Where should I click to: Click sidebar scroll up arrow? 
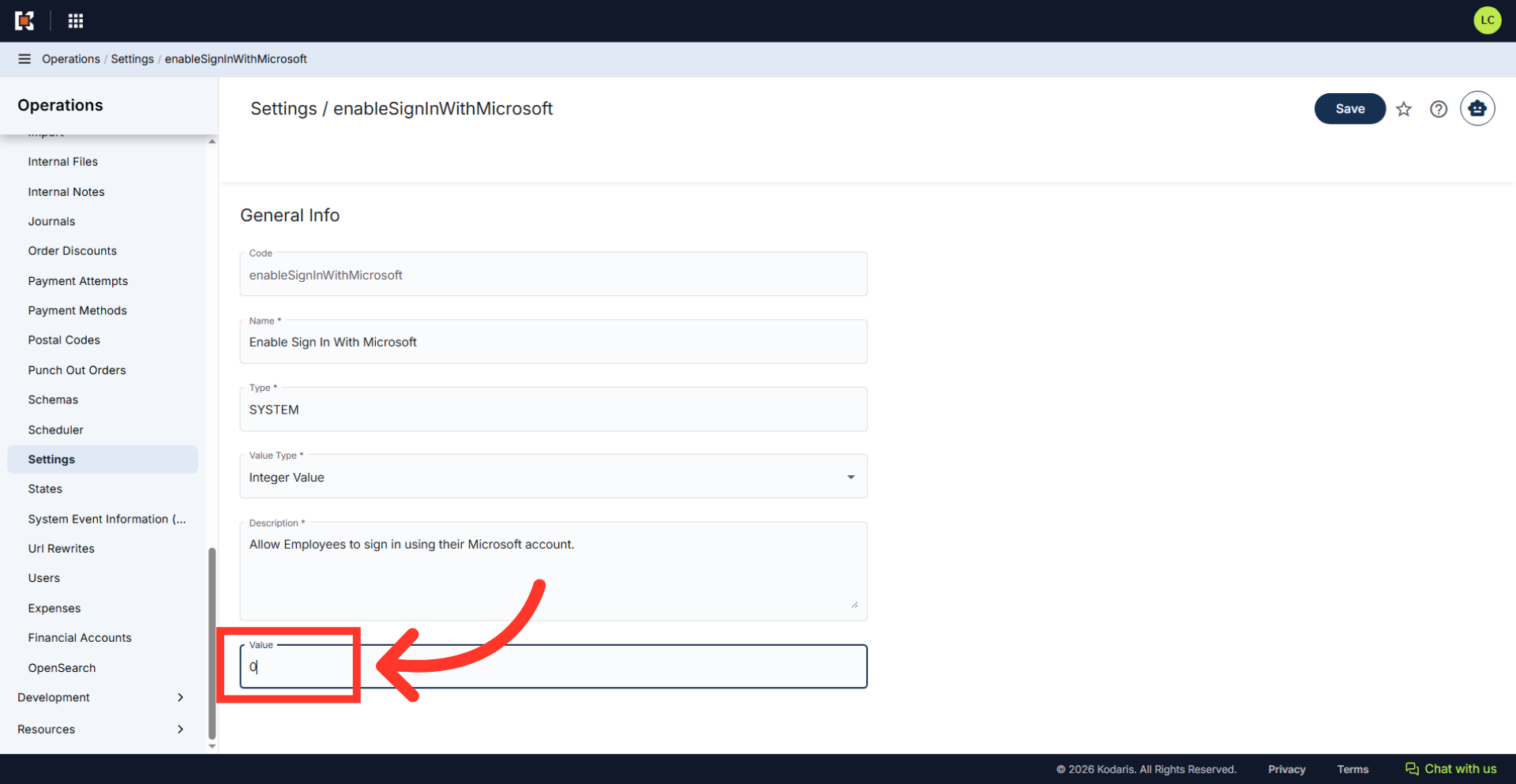pos(212,141)
